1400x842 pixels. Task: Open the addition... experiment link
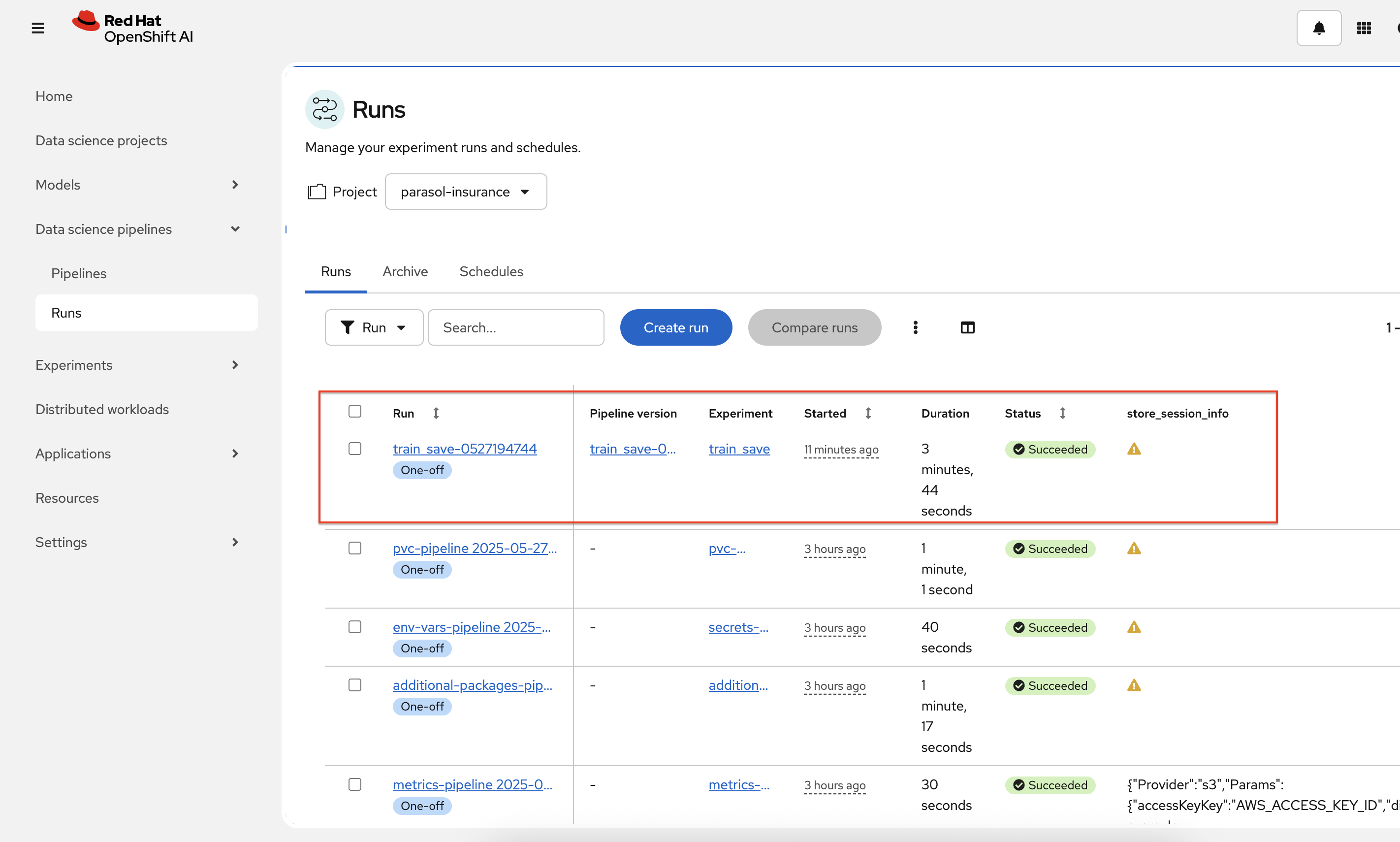pyautogui.click(x=738, y=685)
